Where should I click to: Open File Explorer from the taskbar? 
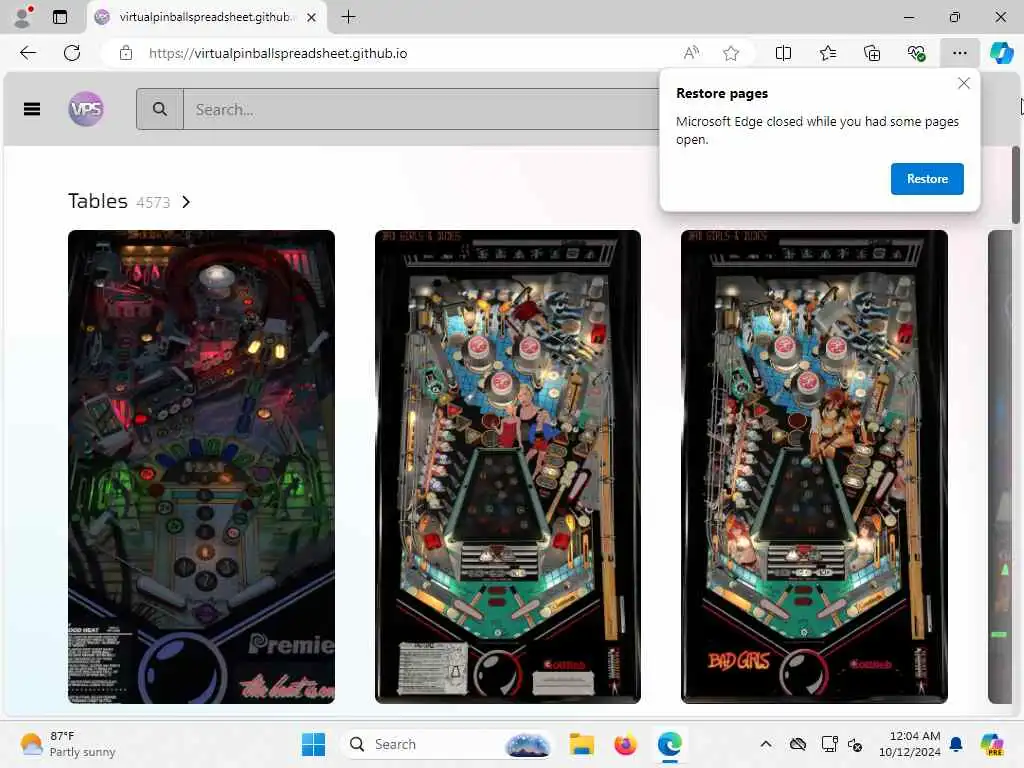(581, 744)
